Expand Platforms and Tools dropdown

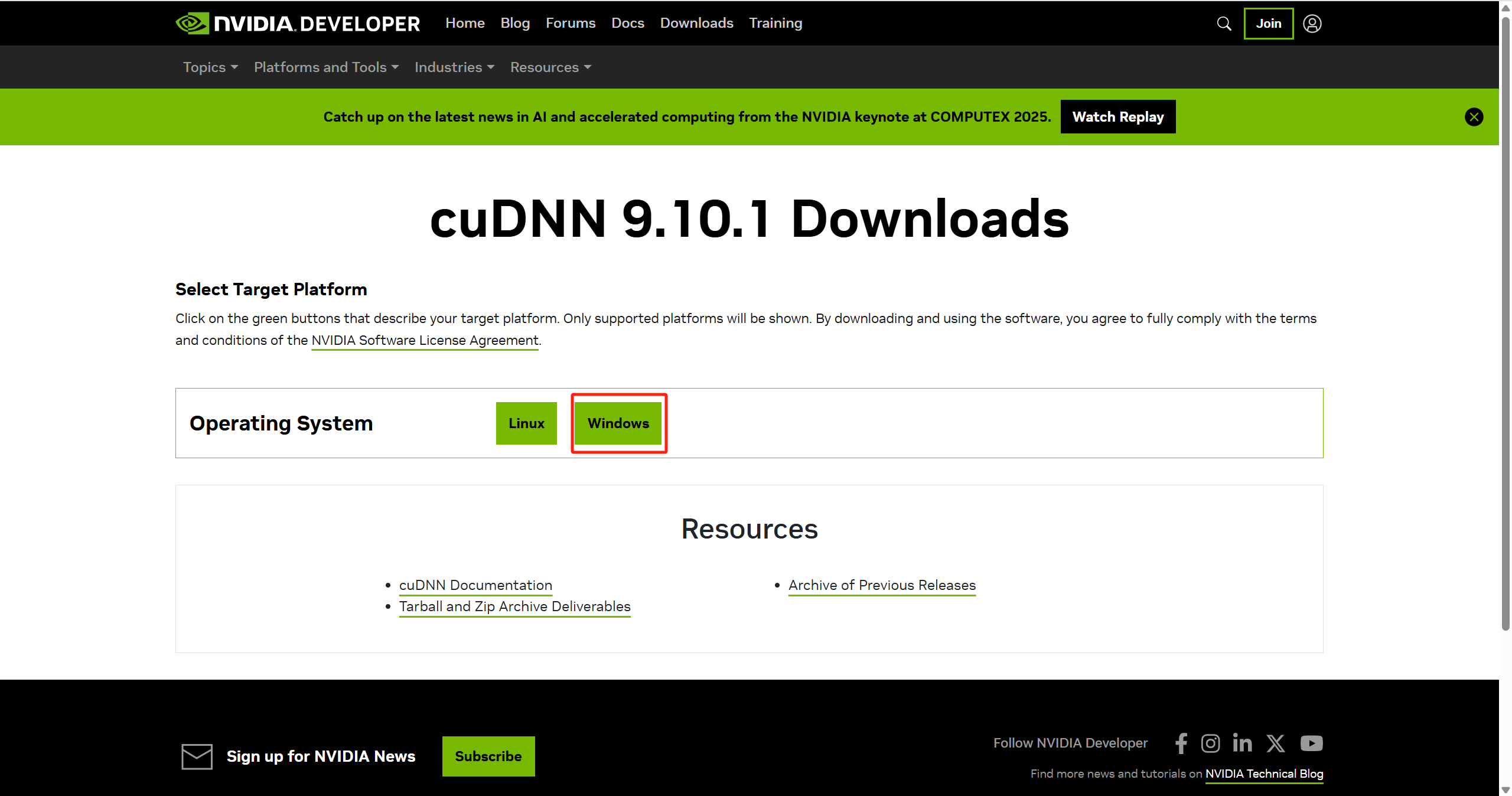(x=326, y=67)
